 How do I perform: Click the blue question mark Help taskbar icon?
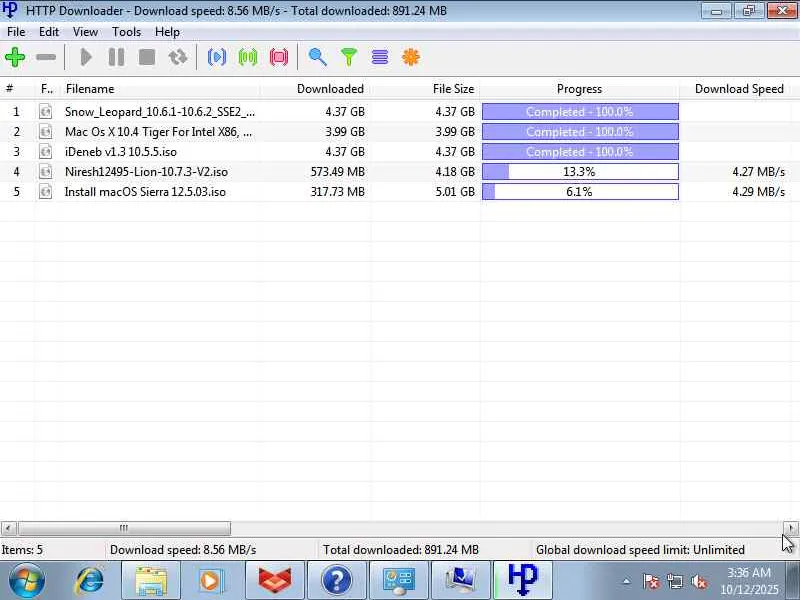coord(336,580)
